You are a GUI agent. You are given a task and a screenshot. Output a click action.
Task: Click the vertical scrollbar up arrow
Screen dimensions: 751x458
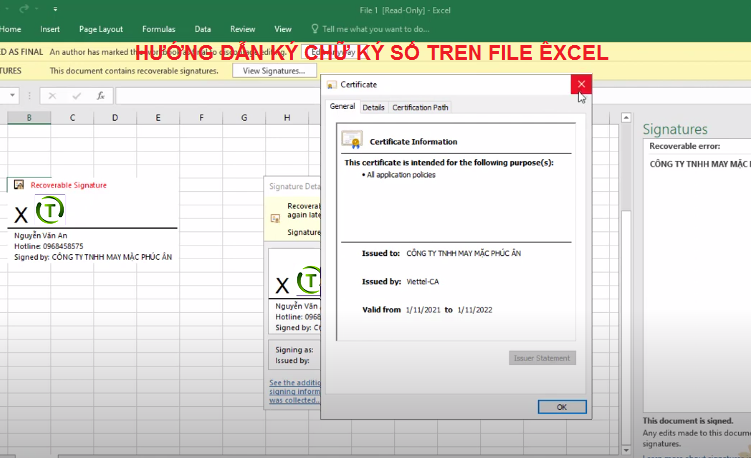click(x=626, y=118)
